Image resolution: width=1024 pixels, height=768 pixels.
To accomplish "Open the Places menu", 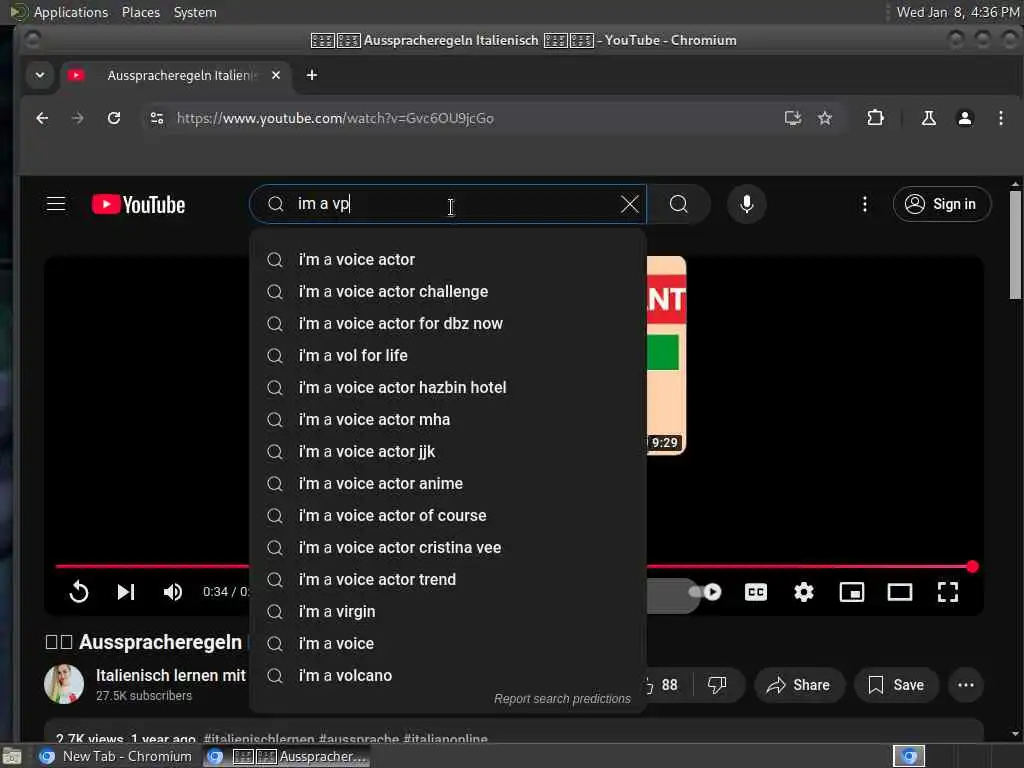I will click(140, 12).
